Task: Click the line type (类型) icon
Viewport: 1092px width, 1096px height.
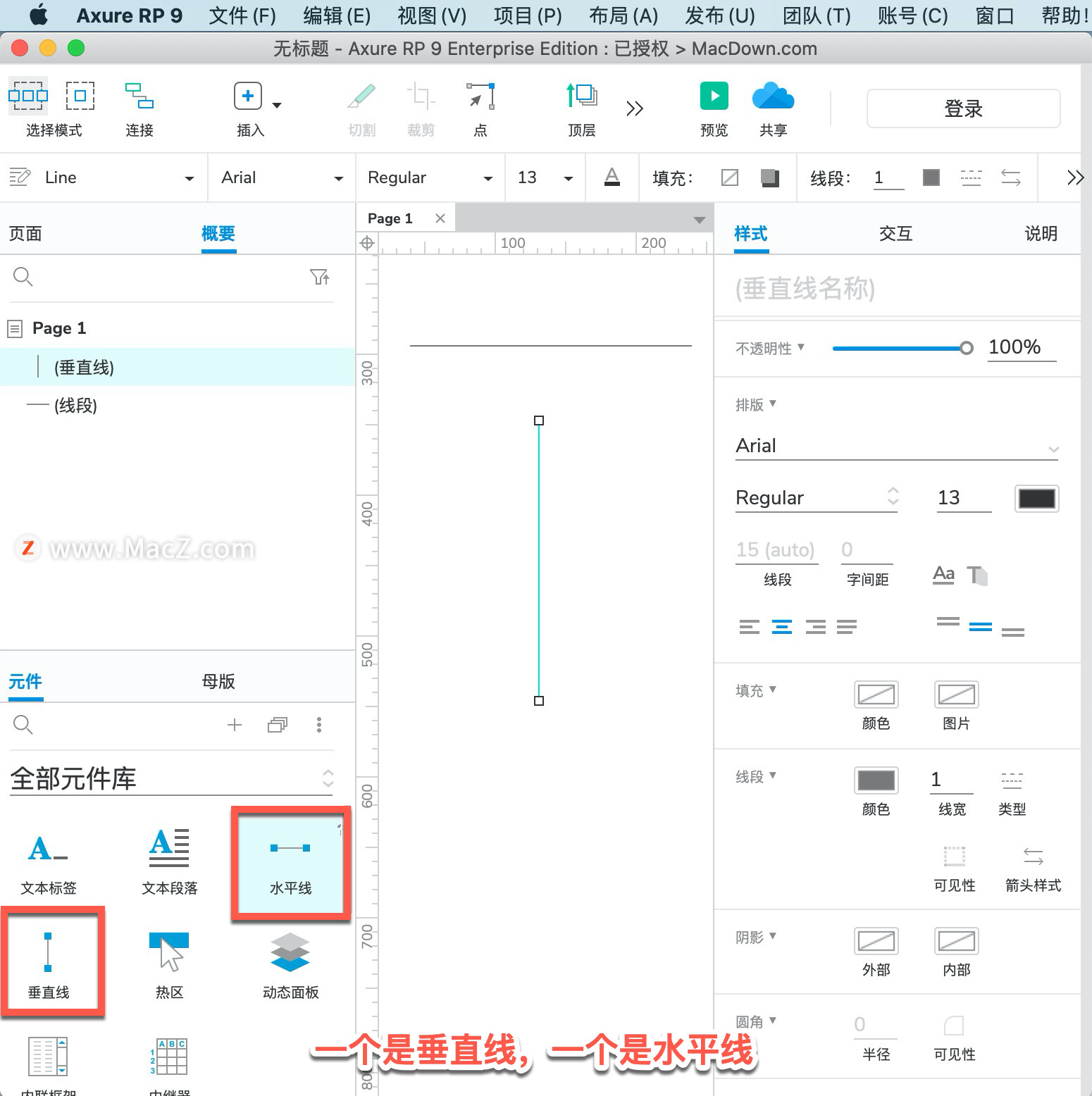Action: click(x=1012, y=780)
